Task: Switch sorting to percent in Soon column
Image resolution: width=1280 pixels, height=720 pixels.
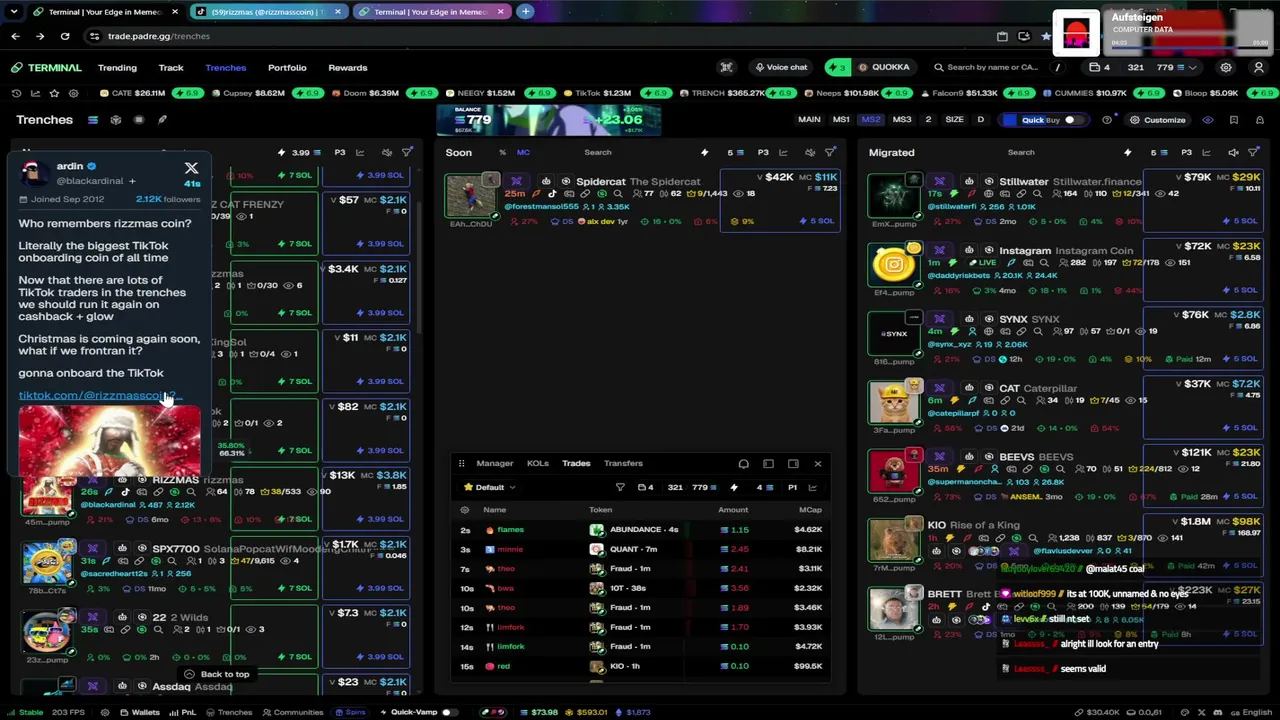Action: coord(502,153)
